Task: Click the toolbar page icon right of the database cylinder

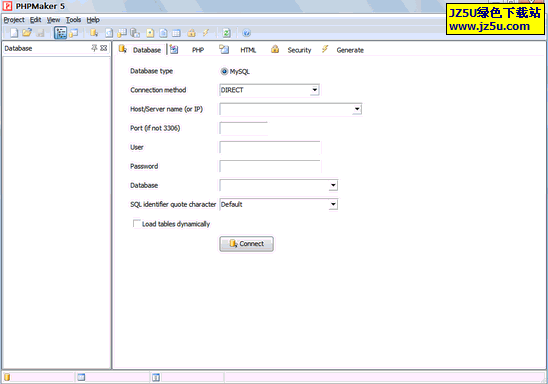Action: (x=109, y=33)
